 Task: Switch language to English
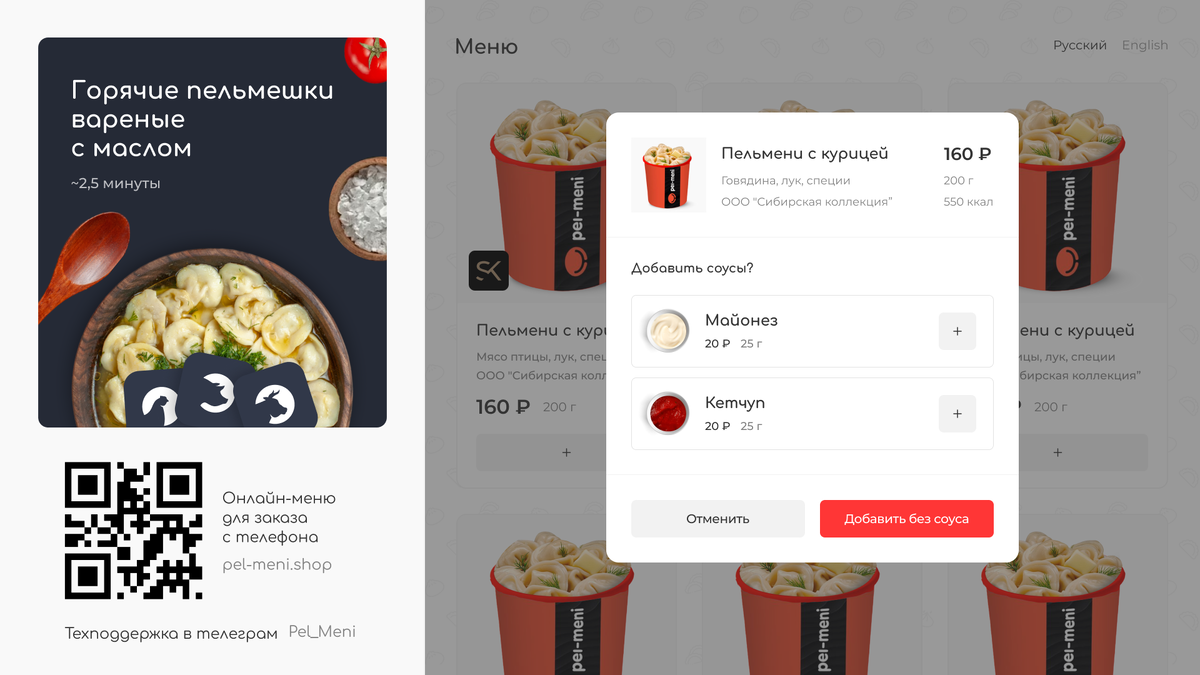[1145, 45]
